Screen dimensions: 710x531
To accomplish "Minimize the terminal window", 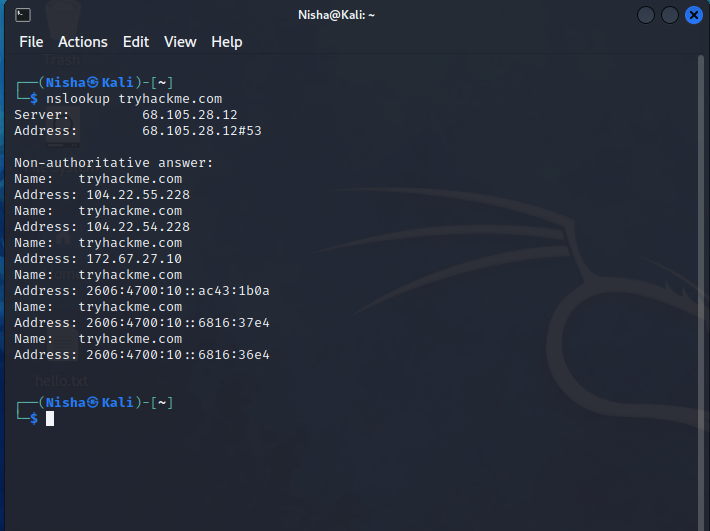I will [x=646, y=15].
